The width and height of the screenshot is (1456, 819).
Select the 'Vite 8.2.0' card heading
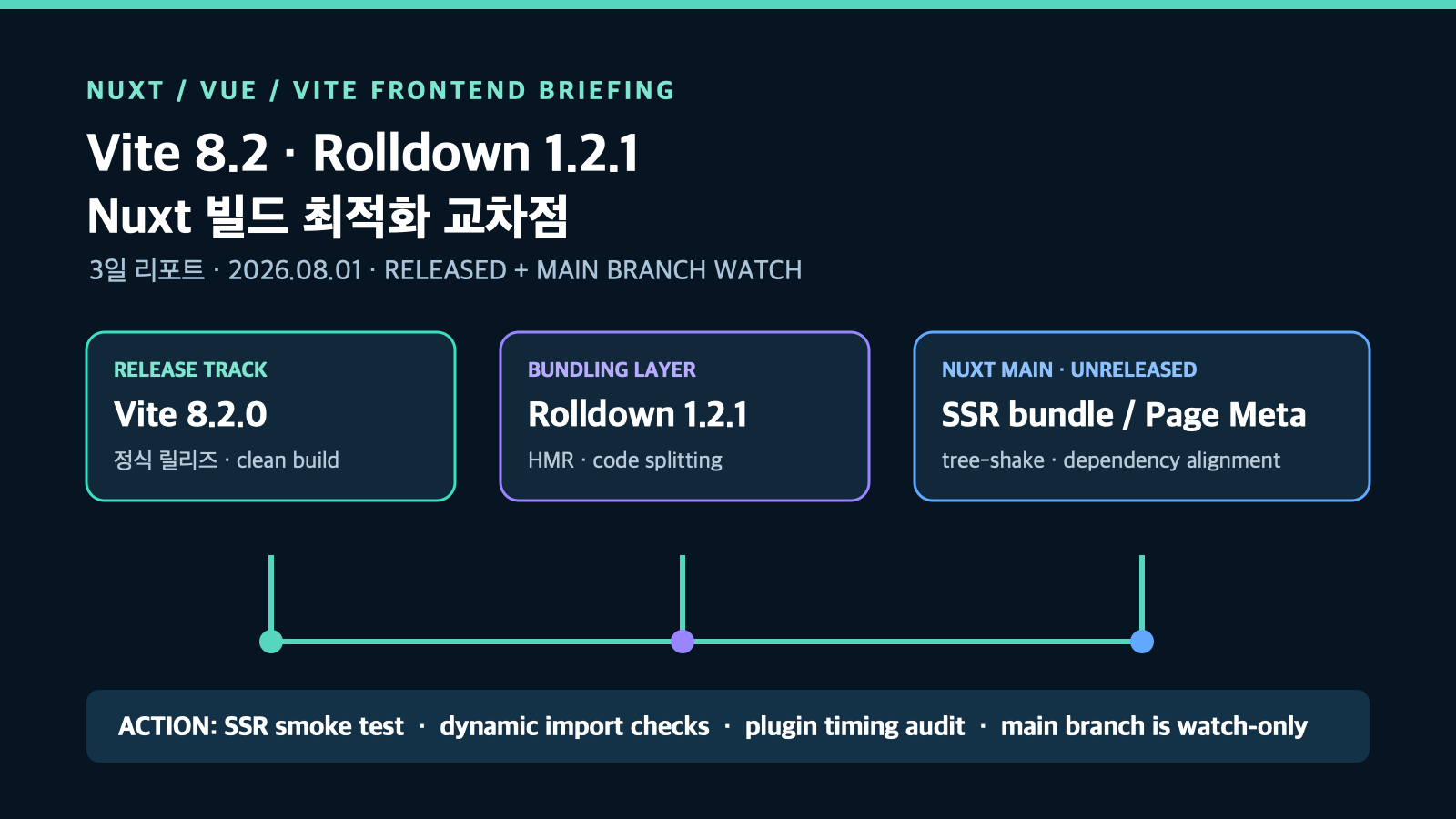point(190,415)
